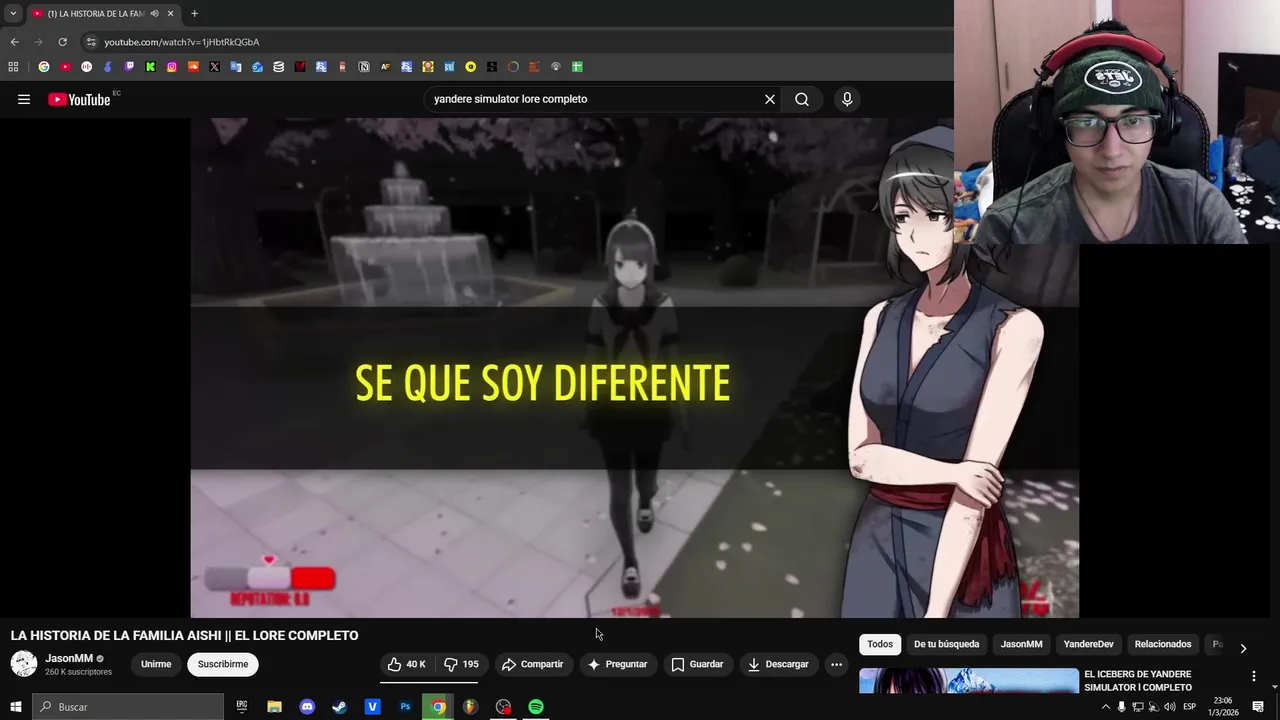Open Steam from taskbar
Viewport: 1280px width, 720px height.
click(339, 707)
